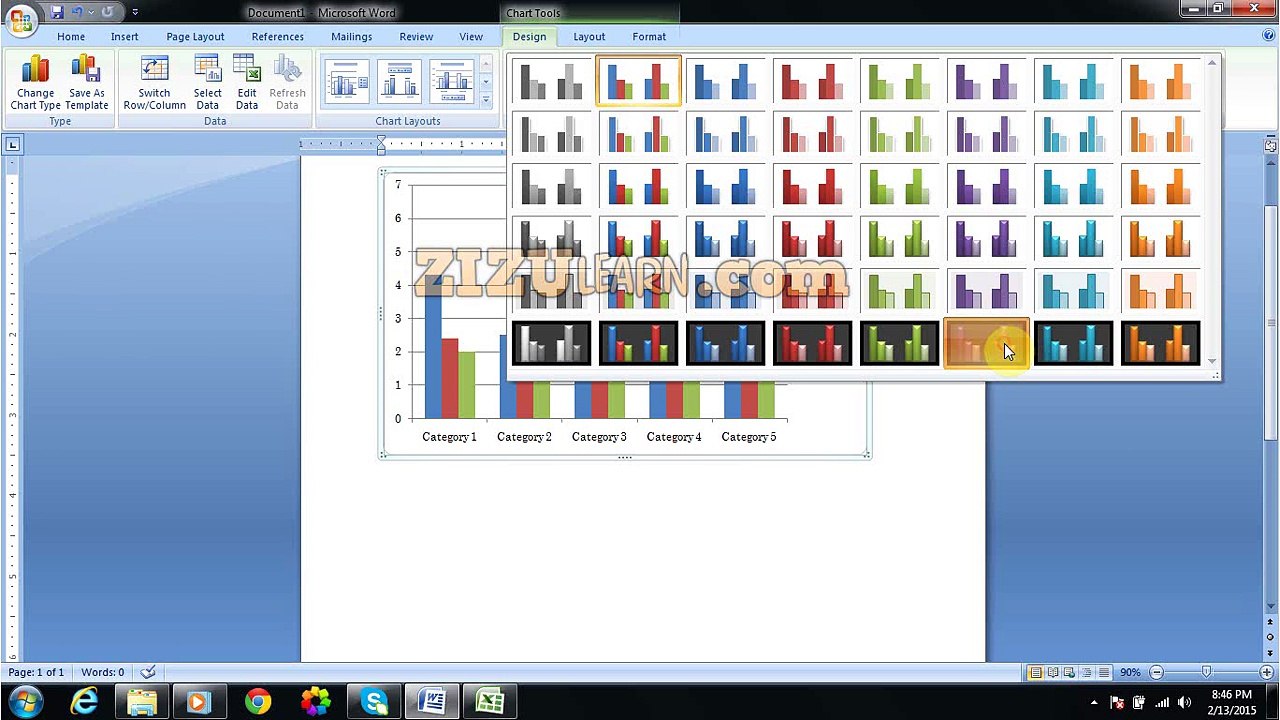Click Page: 1 of 1 in status bar
Viewport: 1280px width, 720px height.
pyautogui.click(x=36, y=672)
